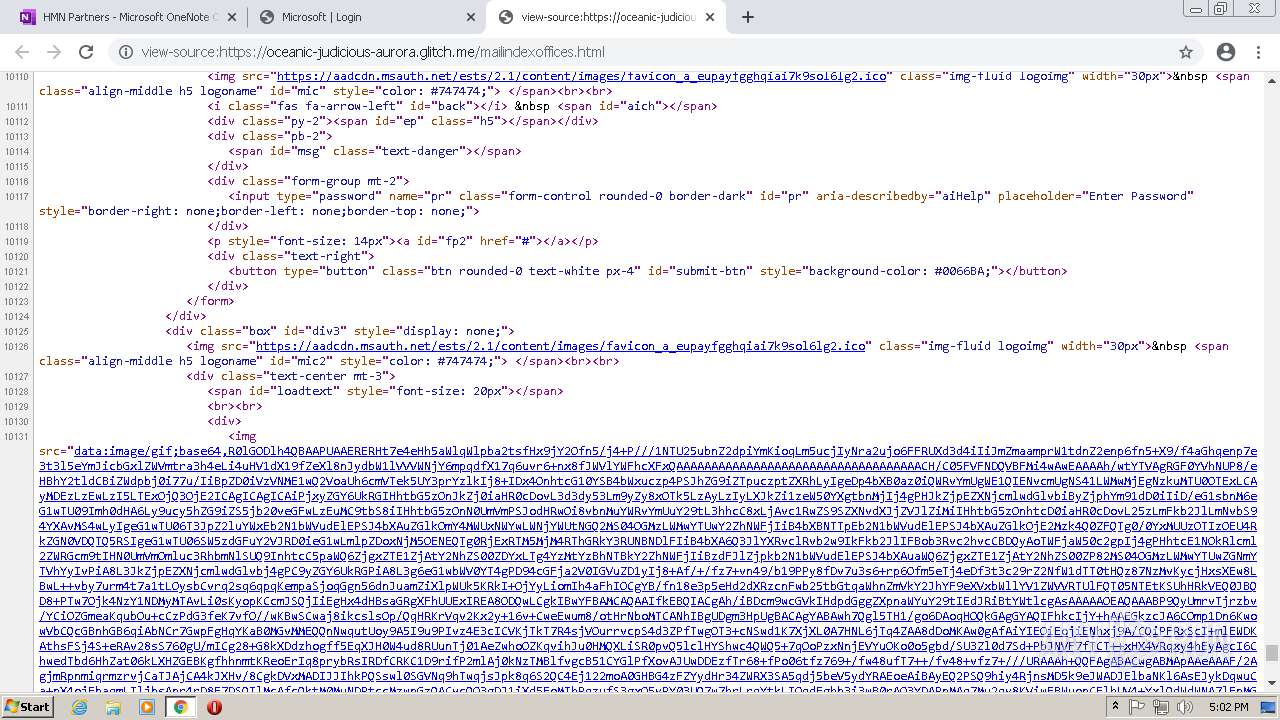Click the a id="fp2" paragraph line
The image size is (1280, 720).
(x=403, y=241)
